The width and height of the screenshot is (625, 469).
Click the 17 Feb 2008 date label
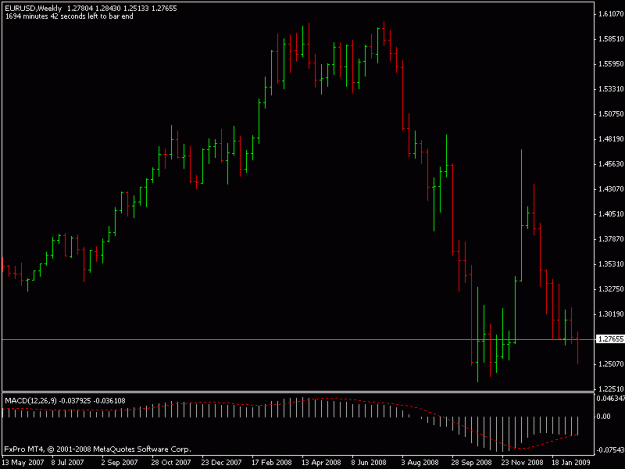[x=271, y=463]
